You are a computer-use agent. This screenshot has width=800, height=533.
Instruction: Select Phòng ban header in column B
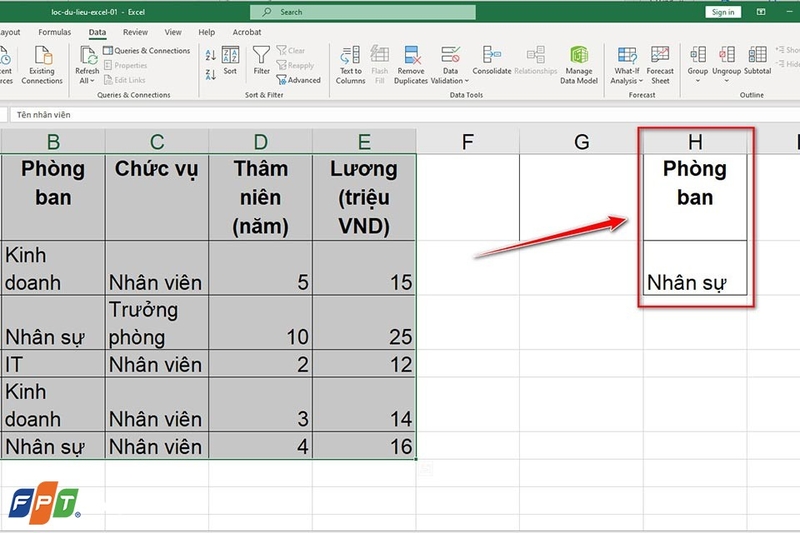[x=53, y=197]
